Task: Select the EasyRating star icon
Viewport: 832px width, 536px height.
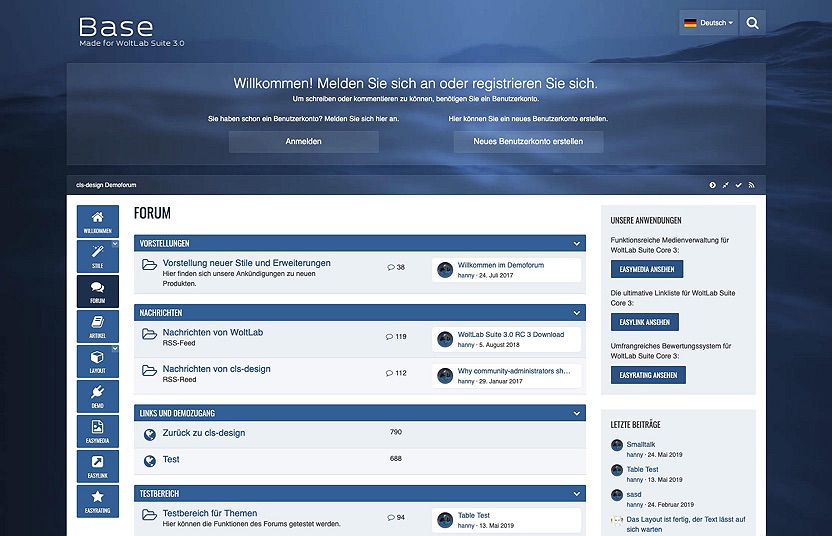Action: click(97, 500)
